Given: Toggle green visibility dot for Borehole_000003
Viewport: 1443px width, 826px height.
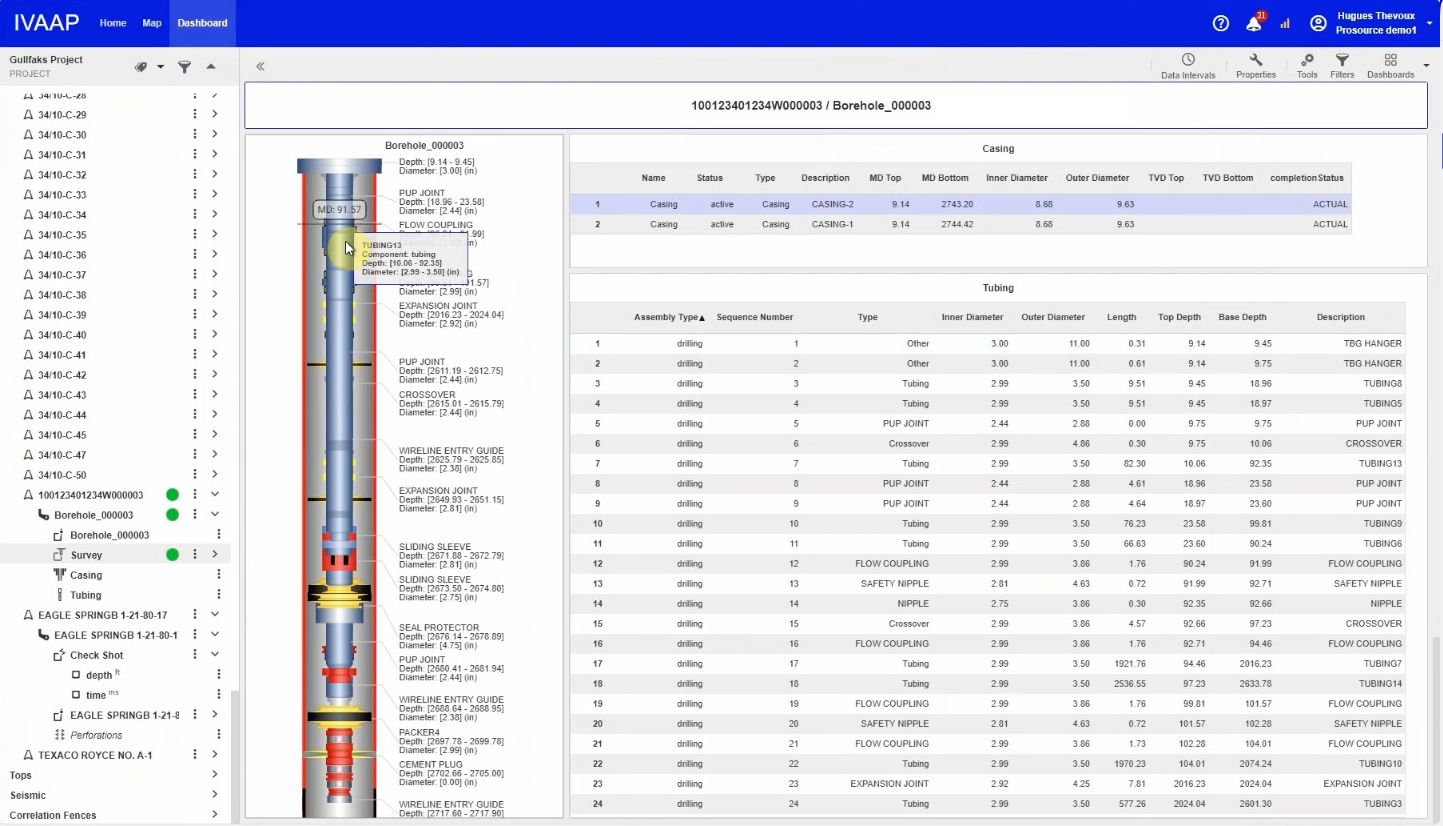Looking at the screenshot, I should point(172,515).
